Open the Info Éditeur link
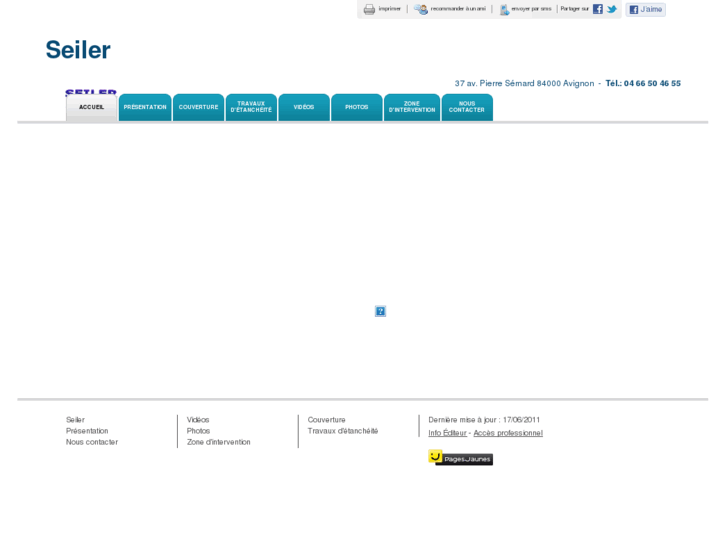Image resolution: width=727 pixels, height=545 pixels. [447, 433]
